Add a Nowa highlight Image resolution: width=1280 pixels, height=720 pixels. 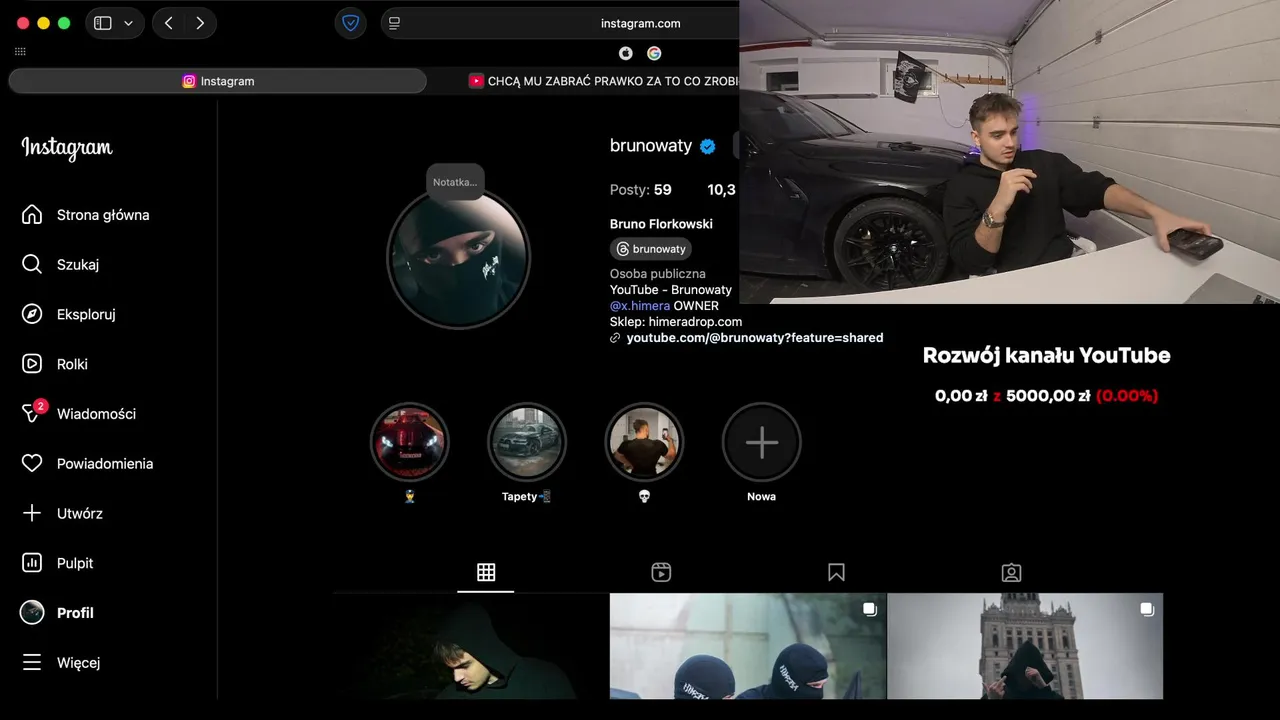(x=761, y=442)
